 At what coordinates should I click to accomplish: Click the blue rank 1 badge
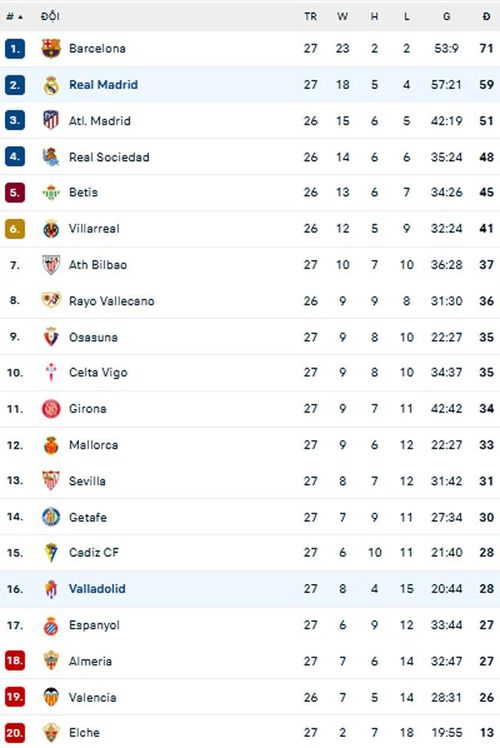pos(15,49)
